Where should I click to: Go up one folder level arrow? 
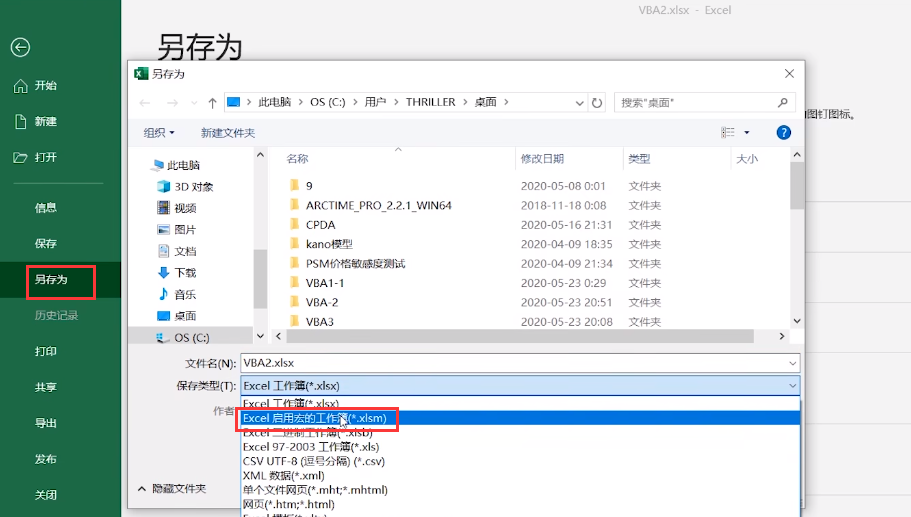point(212,103)
